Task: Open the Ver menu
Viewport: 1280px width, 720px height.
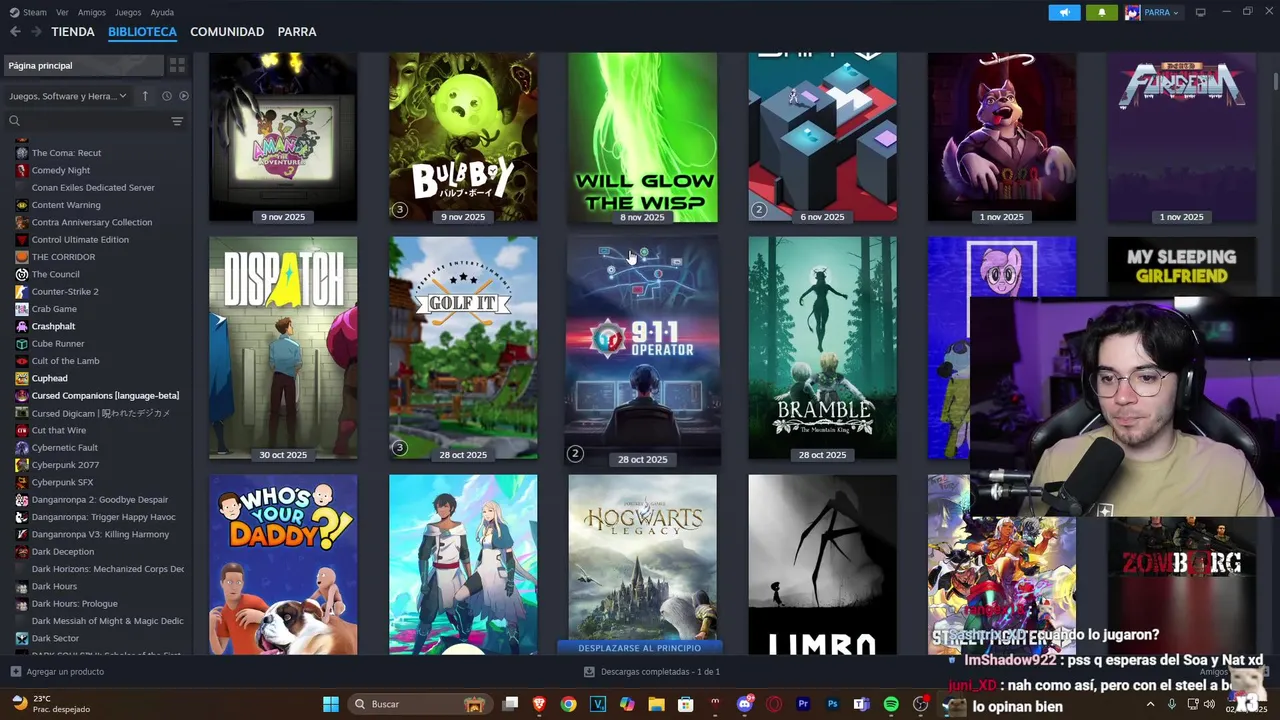Action: tap(63, 12)
